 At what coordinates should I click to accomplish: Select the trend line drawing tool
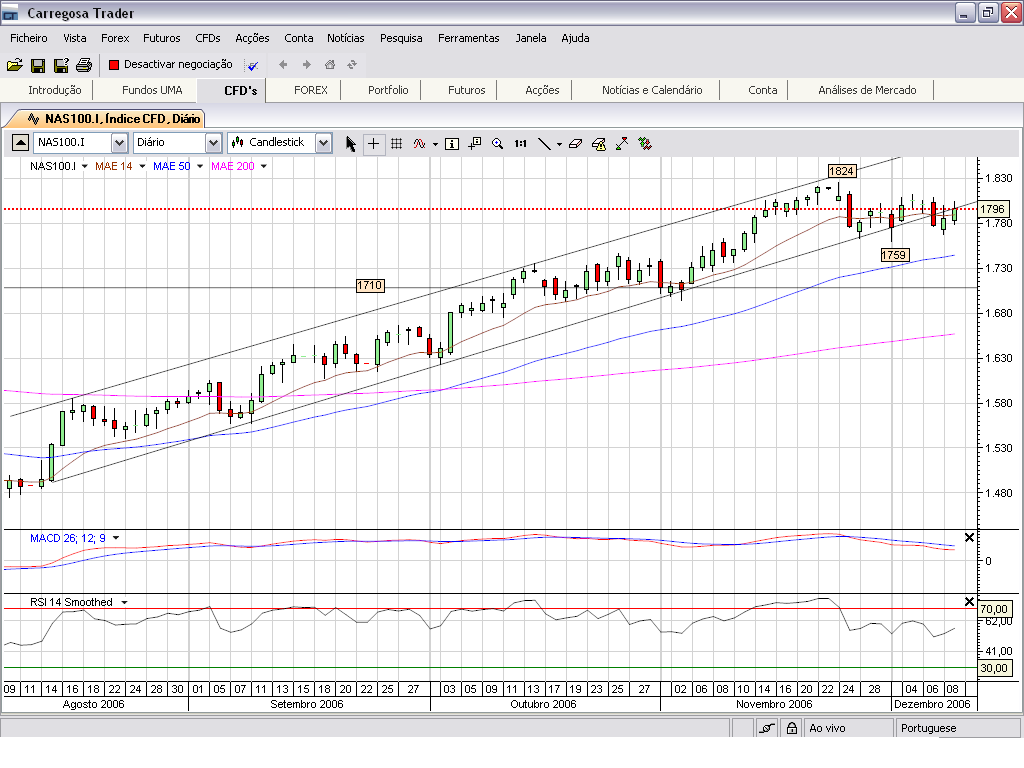[x=544, y=144]
